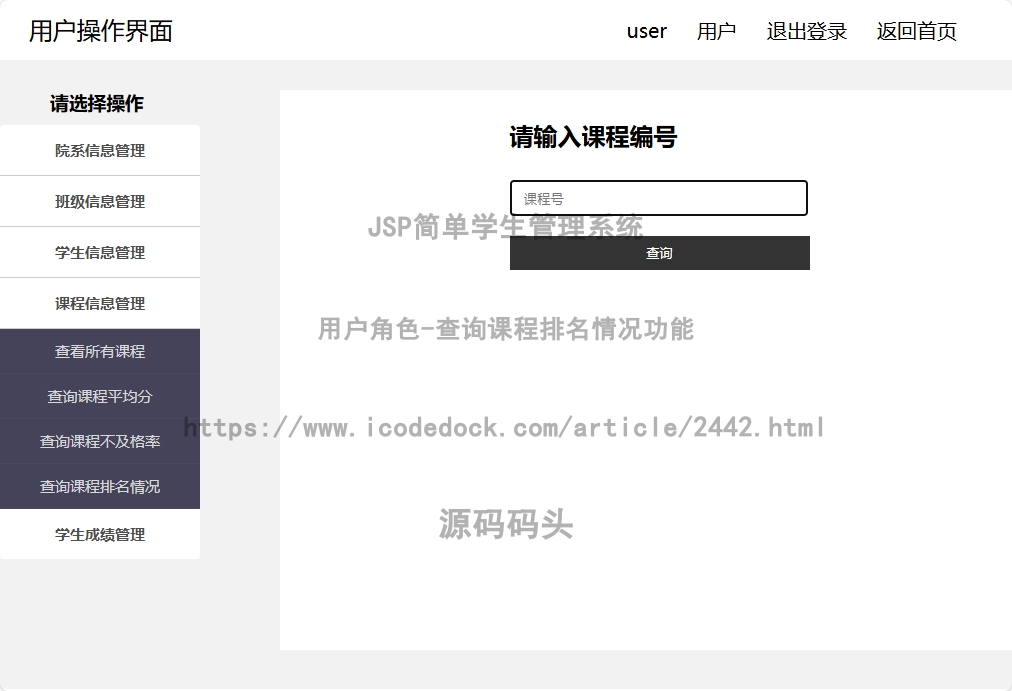
Task: Expand 学生信息管理 sidebar menu
Action: 100,252
